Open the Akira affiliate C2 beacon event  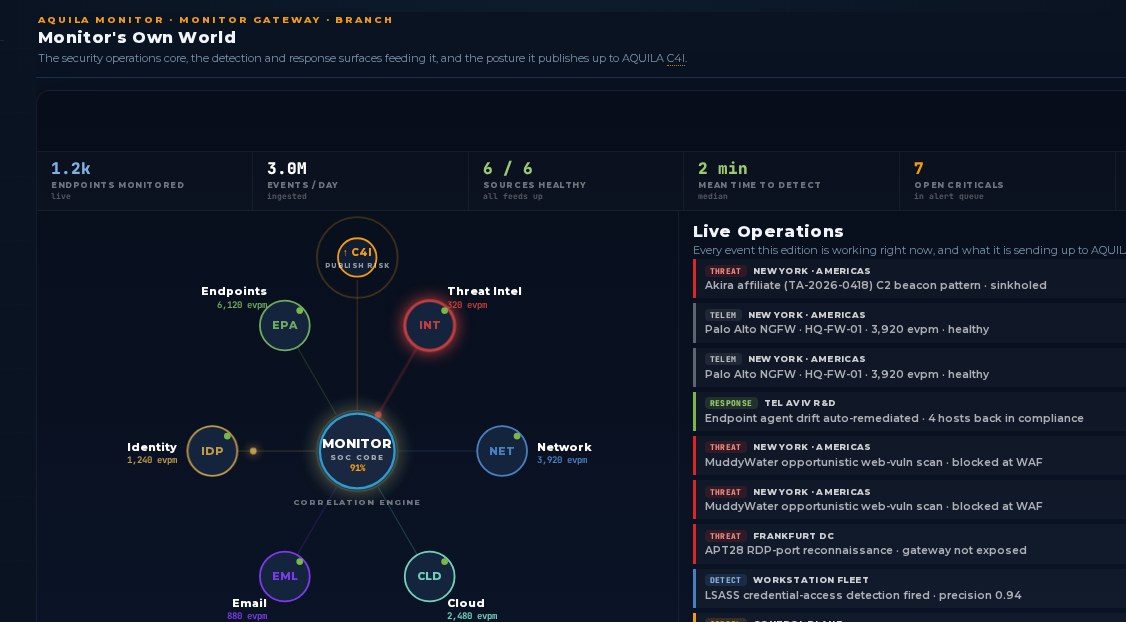point(909,279)
